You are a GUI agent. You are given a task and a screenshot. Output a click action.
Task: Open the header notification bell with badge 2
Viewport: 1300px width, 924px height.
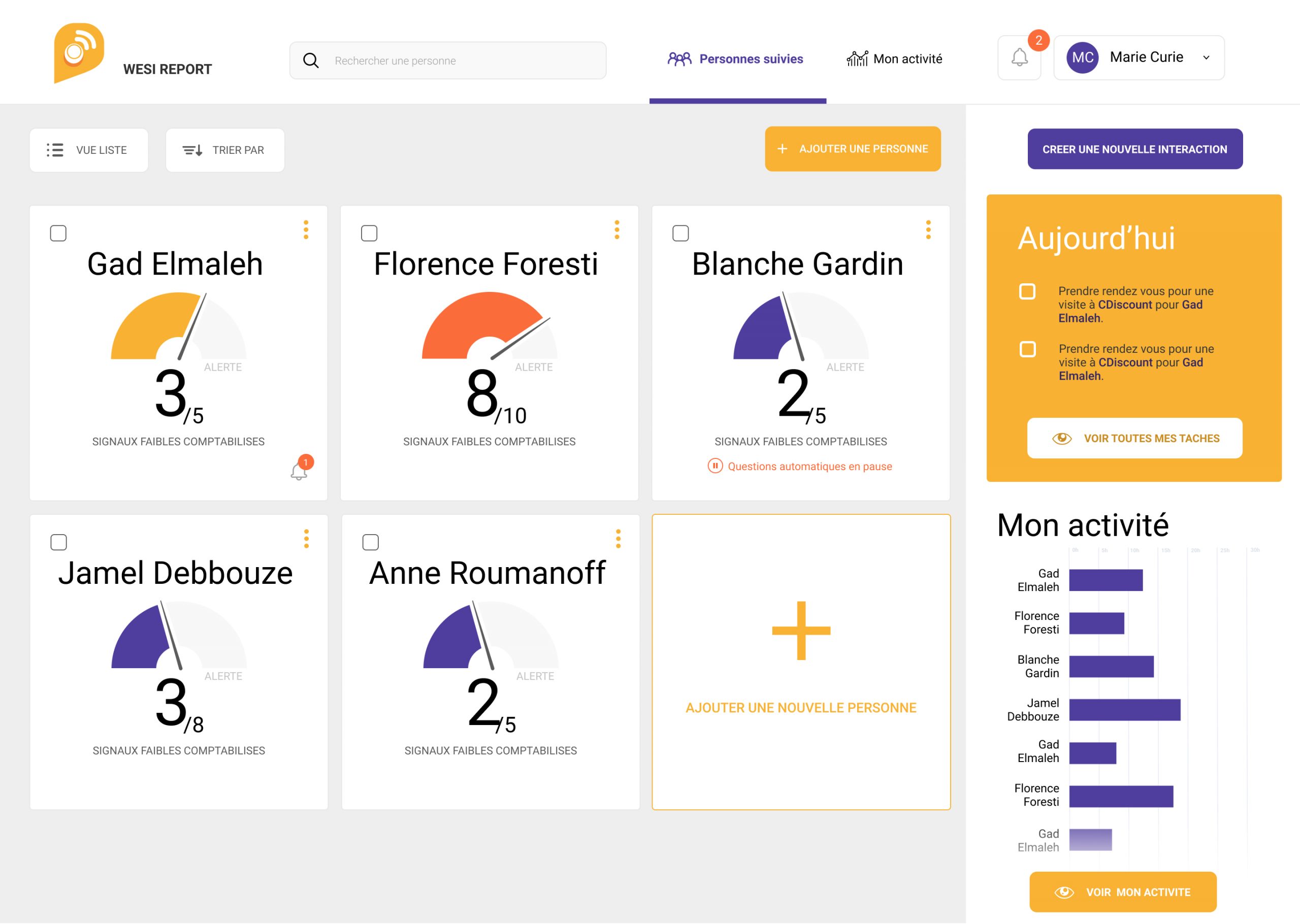tap(1019, 57)
